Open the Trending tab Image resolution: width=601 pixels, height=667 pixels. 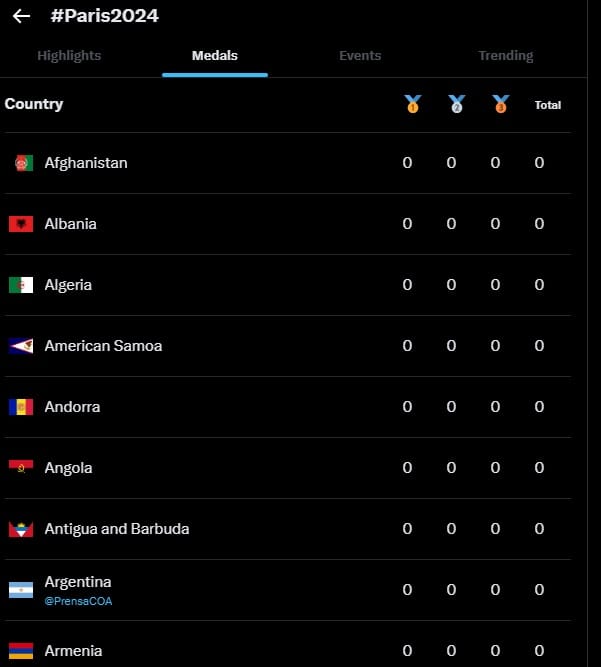coord(506,56)
